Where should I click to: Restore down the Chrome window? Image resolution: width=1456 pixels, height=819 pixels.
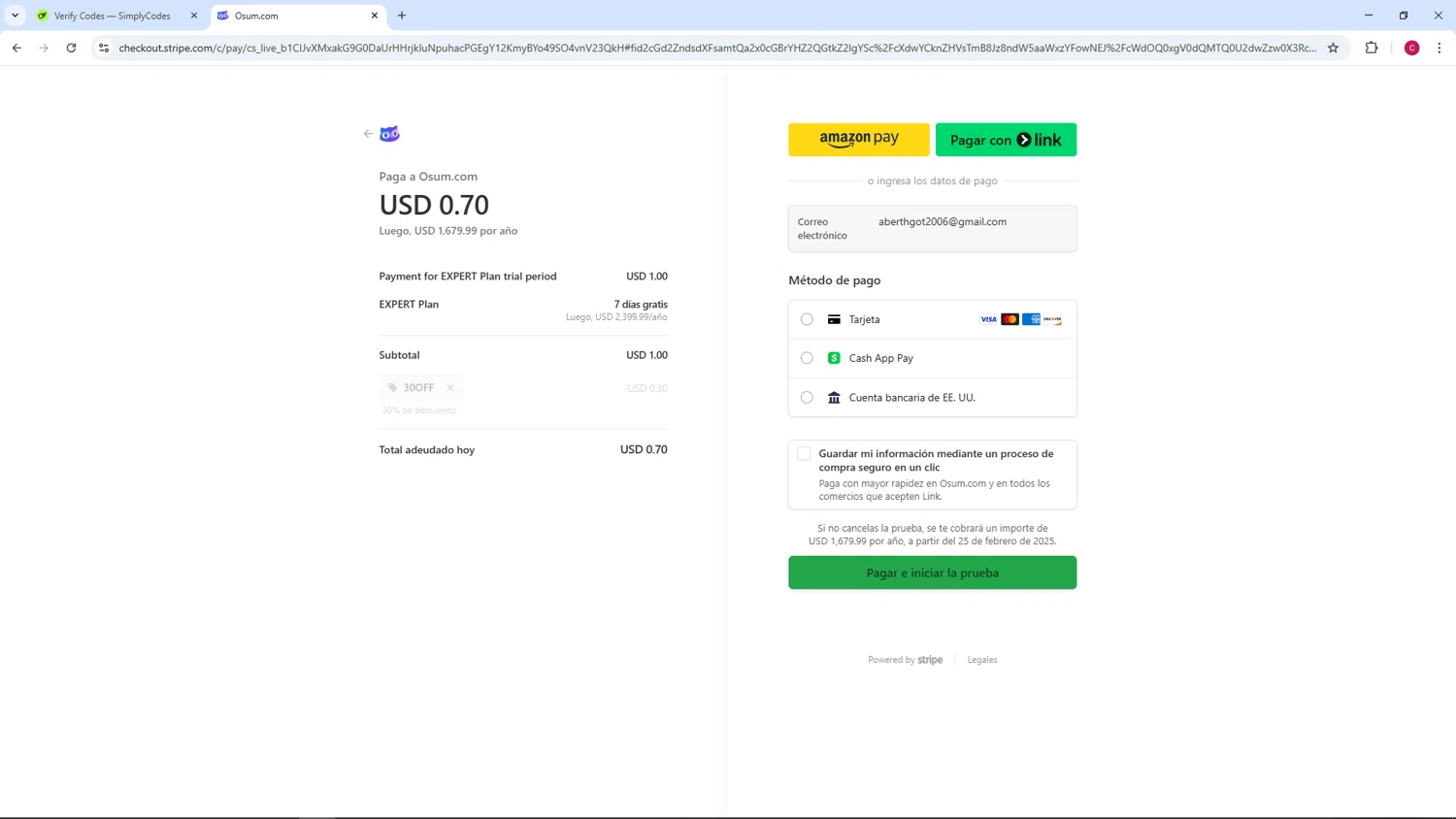pyautogui.click(x=1404, y=16)
